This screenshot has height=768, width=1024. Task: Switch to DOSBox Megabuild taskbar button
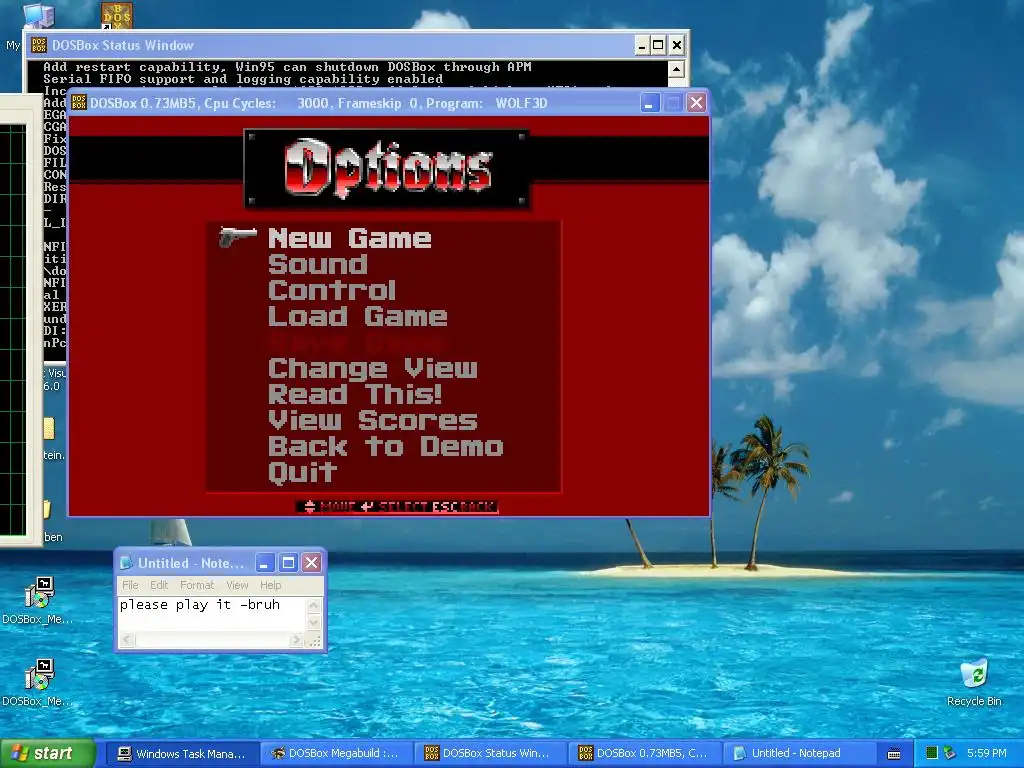click(336, 754)
